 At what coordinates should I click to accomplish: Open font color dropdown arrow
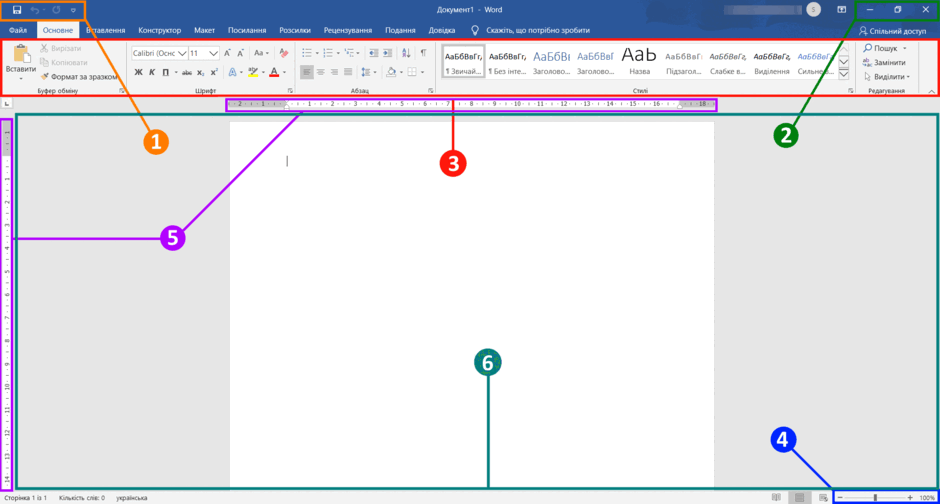click(284, 73)
